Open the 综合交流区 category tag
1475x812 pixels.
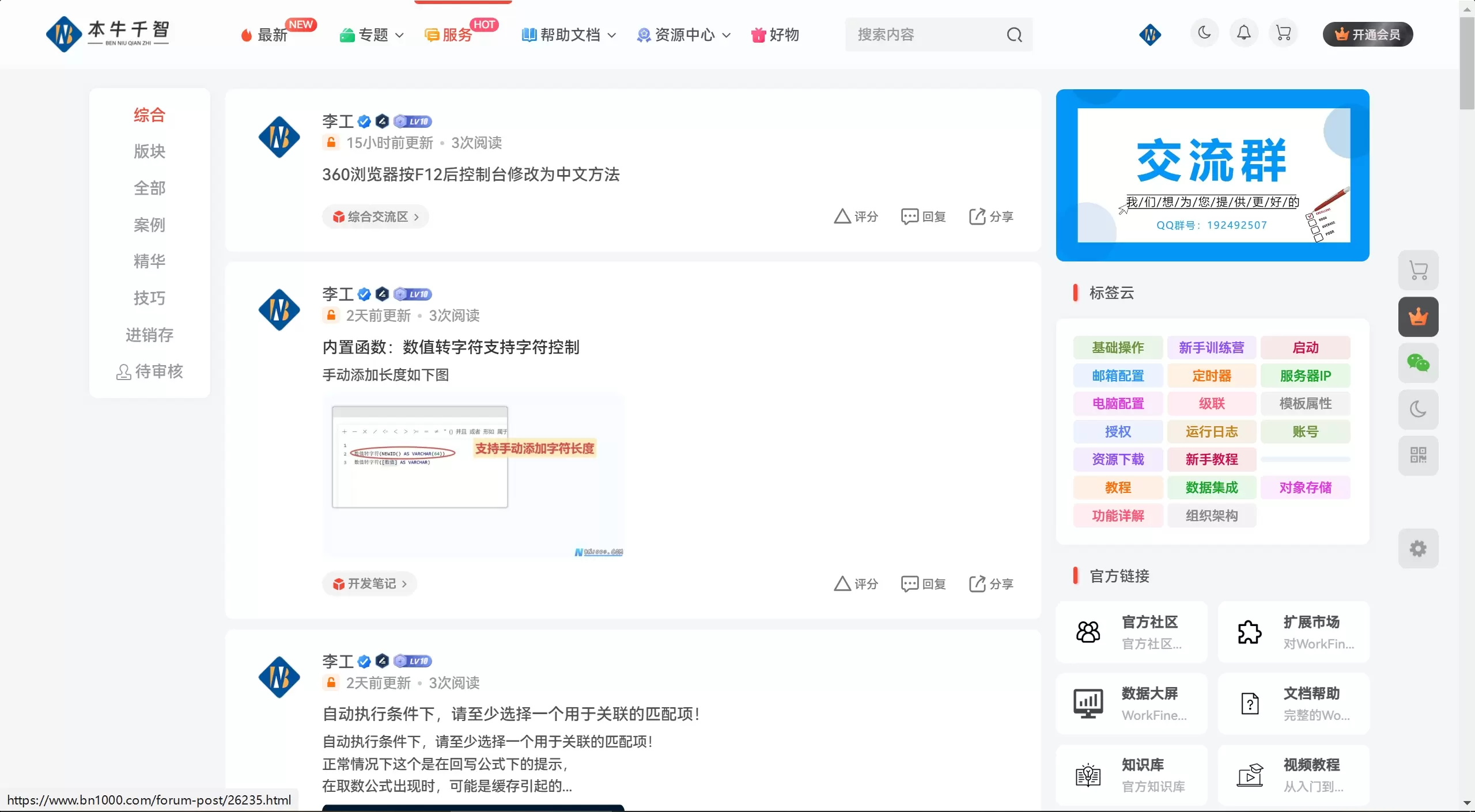(x=375, y=217)
